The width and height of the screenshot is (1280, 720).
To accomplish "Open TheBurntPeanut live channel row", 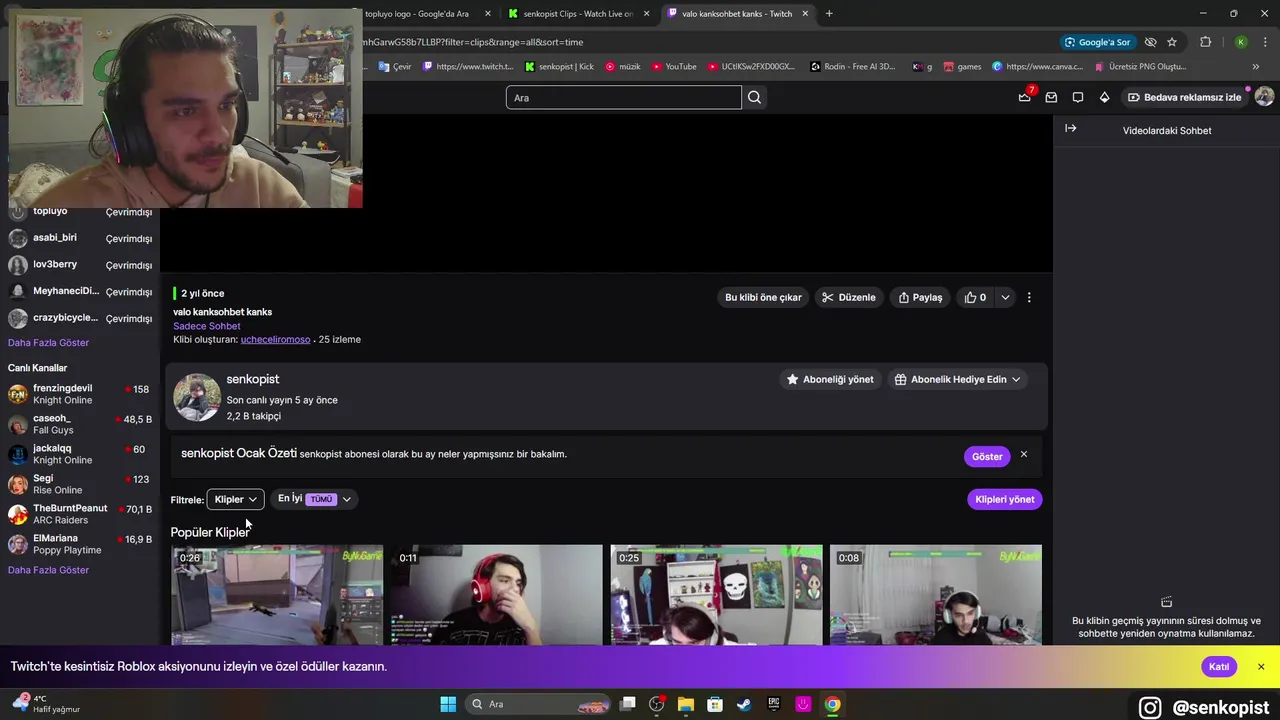I will click(x=80, y=514).
